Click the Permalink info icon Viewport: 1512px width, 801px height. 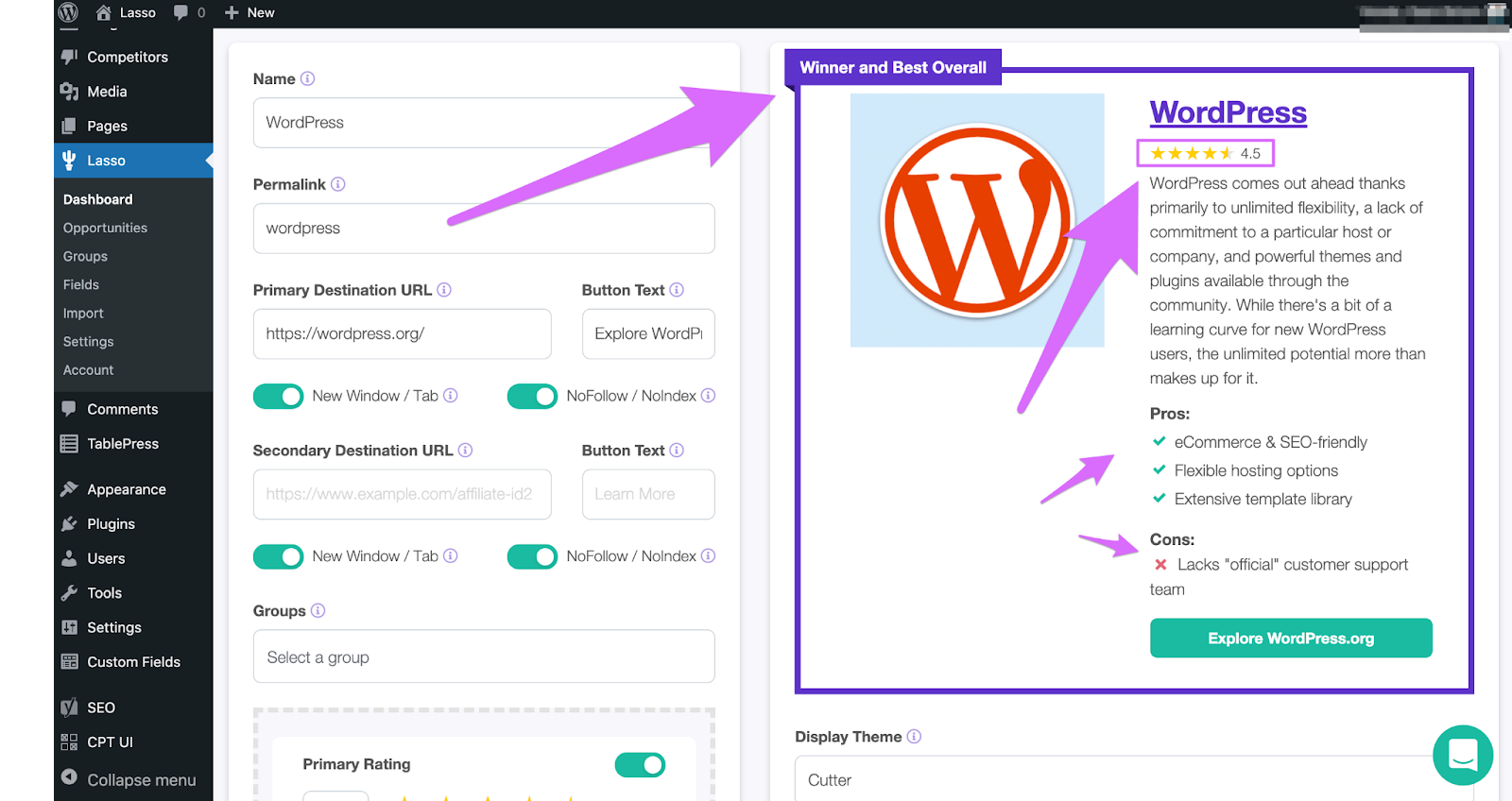337,184
